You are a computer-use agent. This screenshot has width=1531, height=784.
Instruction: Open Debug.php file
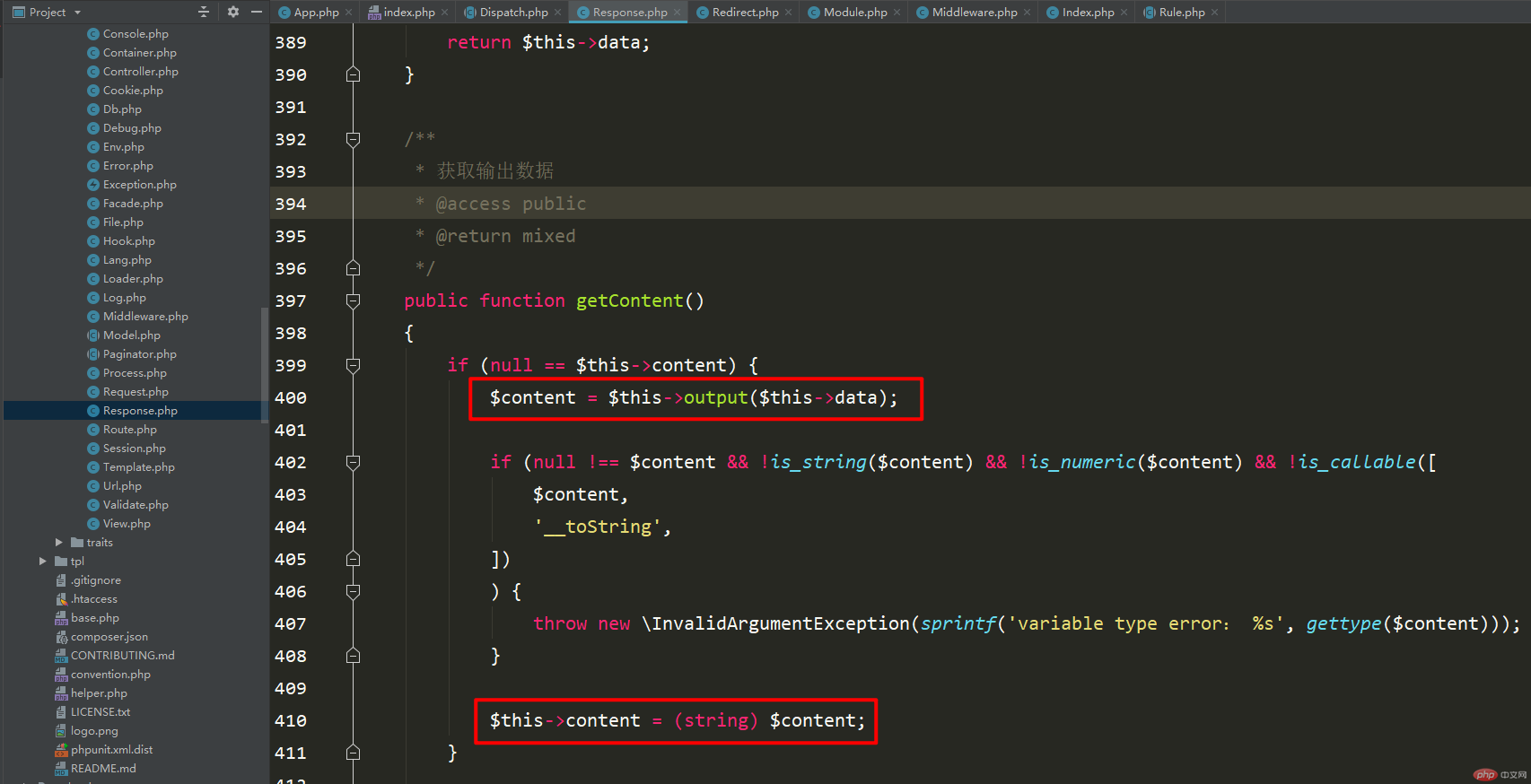coord(132,128)
